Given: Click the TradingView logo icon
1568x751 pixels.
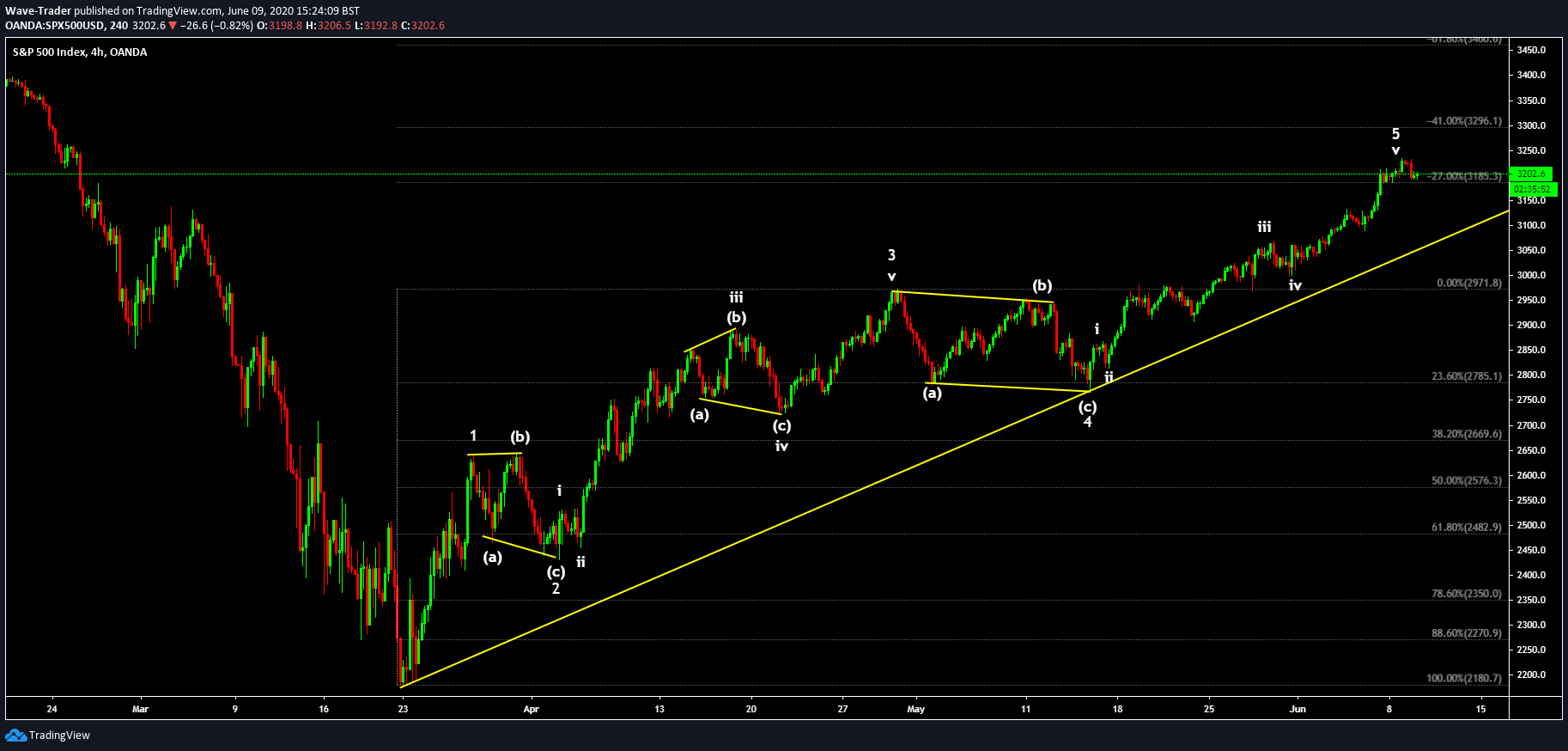Looking at the screenshot, I should 15,735.
